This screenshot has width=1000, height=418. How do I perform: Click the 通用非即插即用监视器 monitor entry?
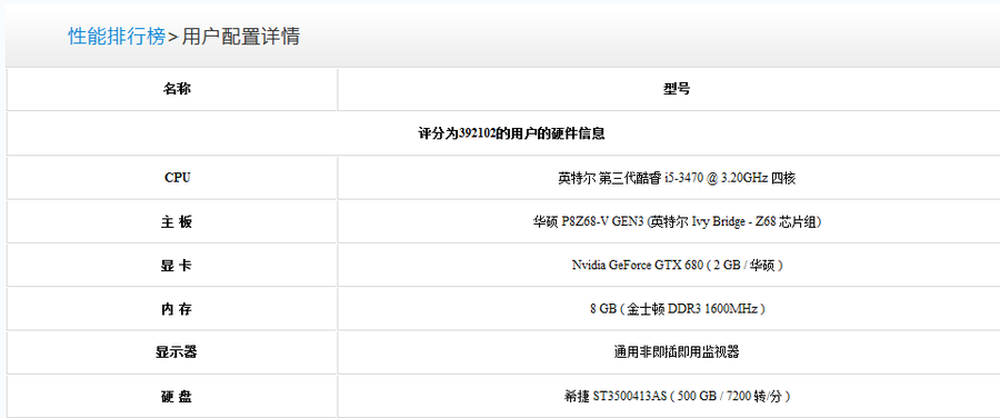[x=677, y=352]
